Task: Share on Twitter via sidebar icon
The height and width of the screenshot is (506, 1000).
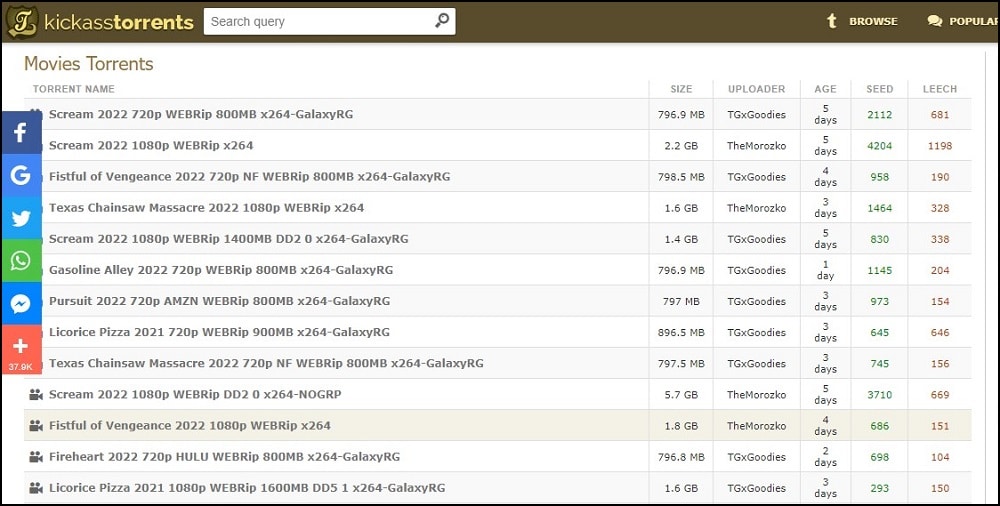Action: point(21,218)
